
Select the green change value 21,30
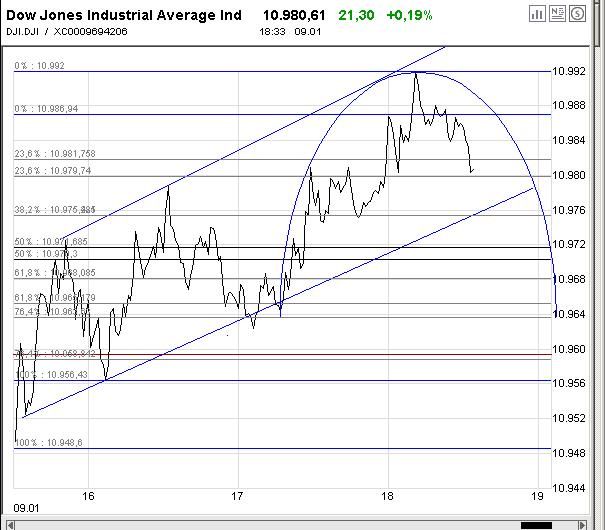pyautogui.click(x=356, y=15)
